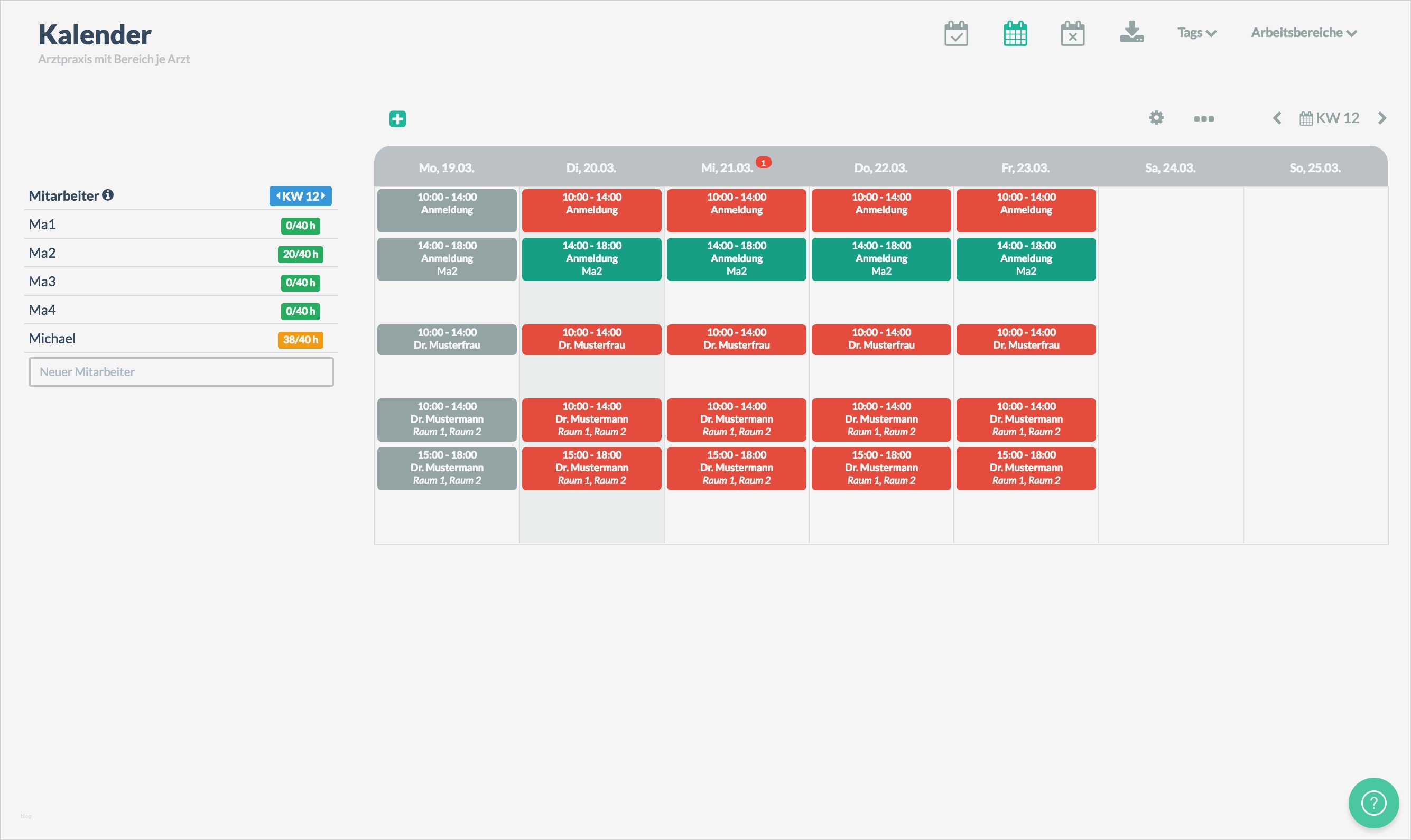Expand the Tags dropdown

click(1196, 33)
